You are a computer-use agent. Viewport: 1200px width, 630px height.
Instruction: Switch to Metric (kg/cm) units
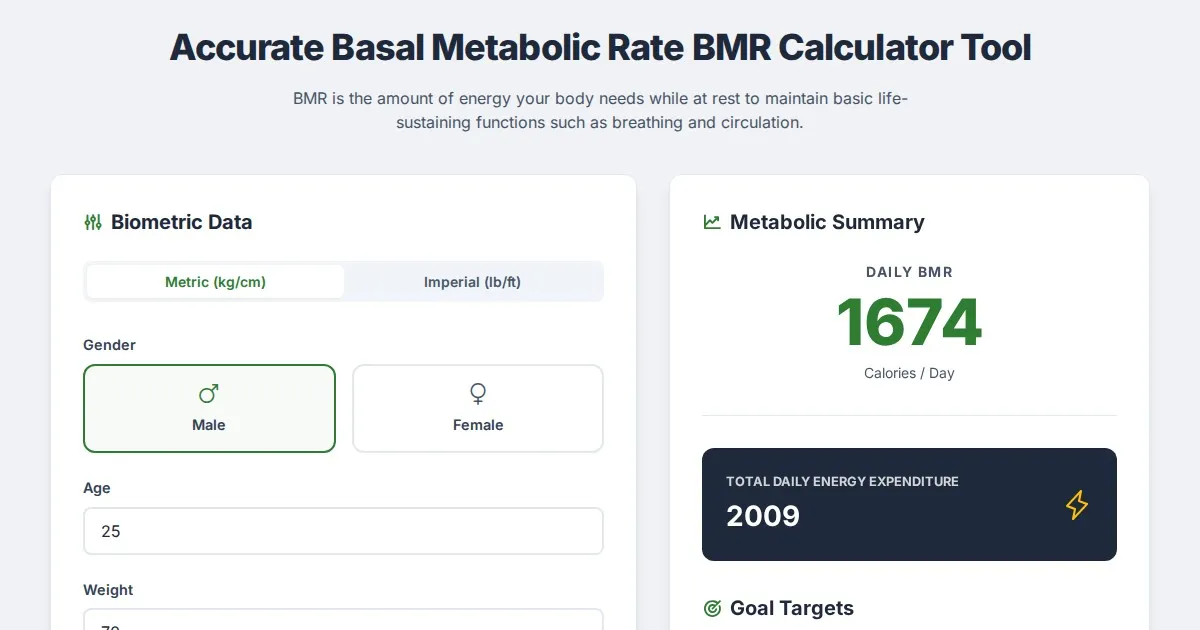click(x=215, y=282)
